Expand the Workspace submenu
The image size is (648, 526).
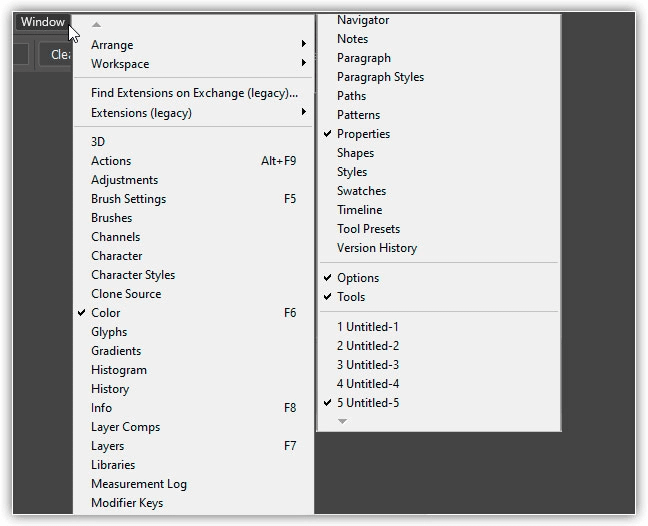tap(193, 64)
